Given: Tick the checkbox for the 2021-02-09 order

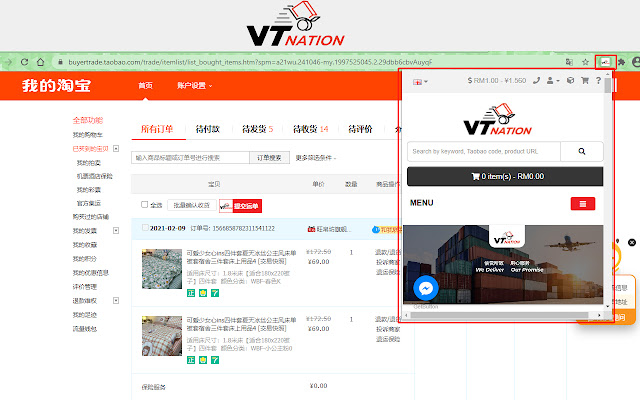Looking at the screenshot, I should point(145,228).
